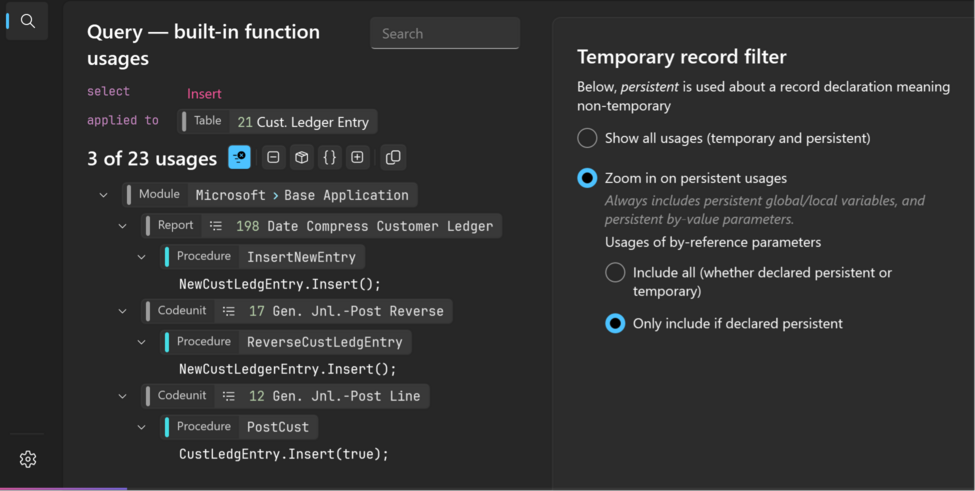Click the Search input field
Image resolution: width=975 pixels, height=491 pixels.
(x=445, y=34)
